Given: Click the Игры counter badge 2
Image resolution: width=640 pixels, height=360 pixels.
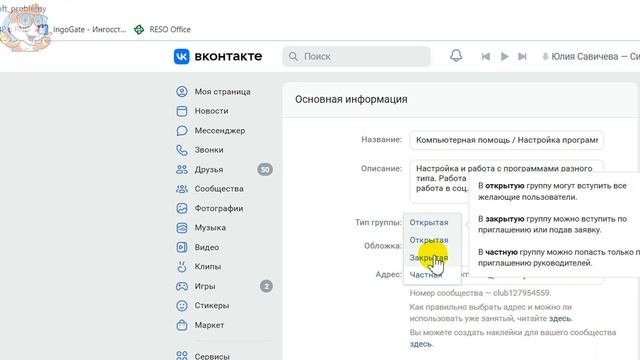Looking at the screenshot, I should [266, 286].
